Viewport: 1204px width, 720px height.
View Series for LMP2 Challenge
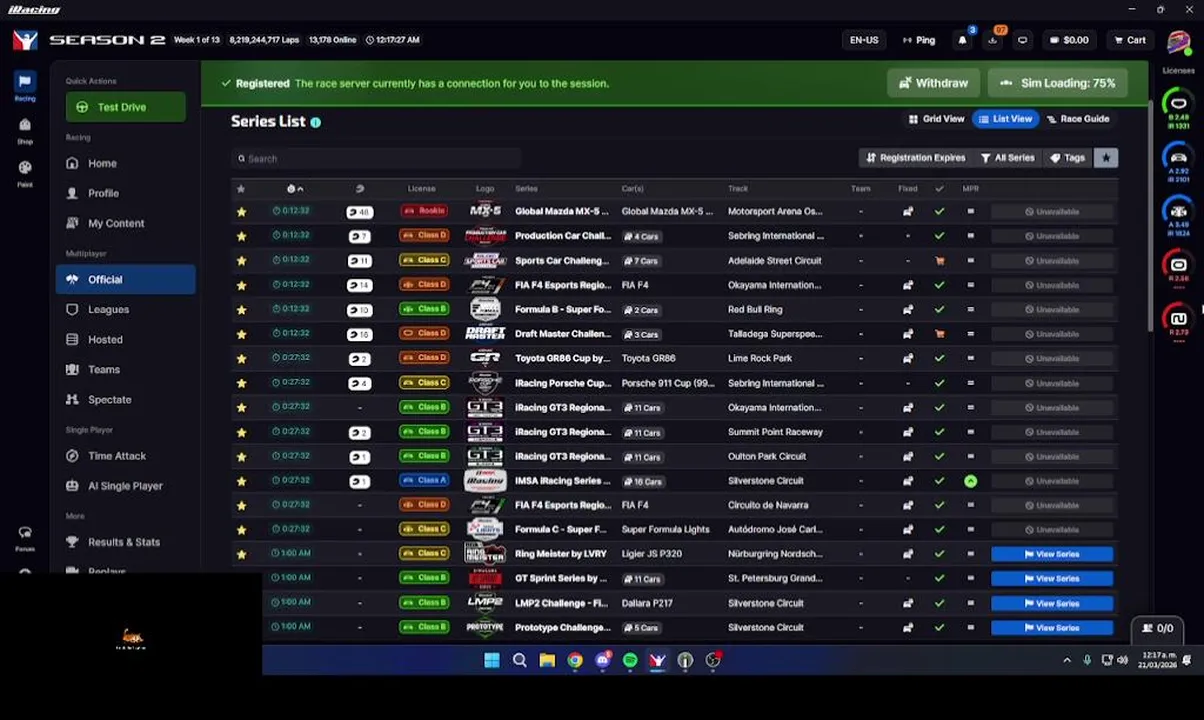tap(1051, 603)
